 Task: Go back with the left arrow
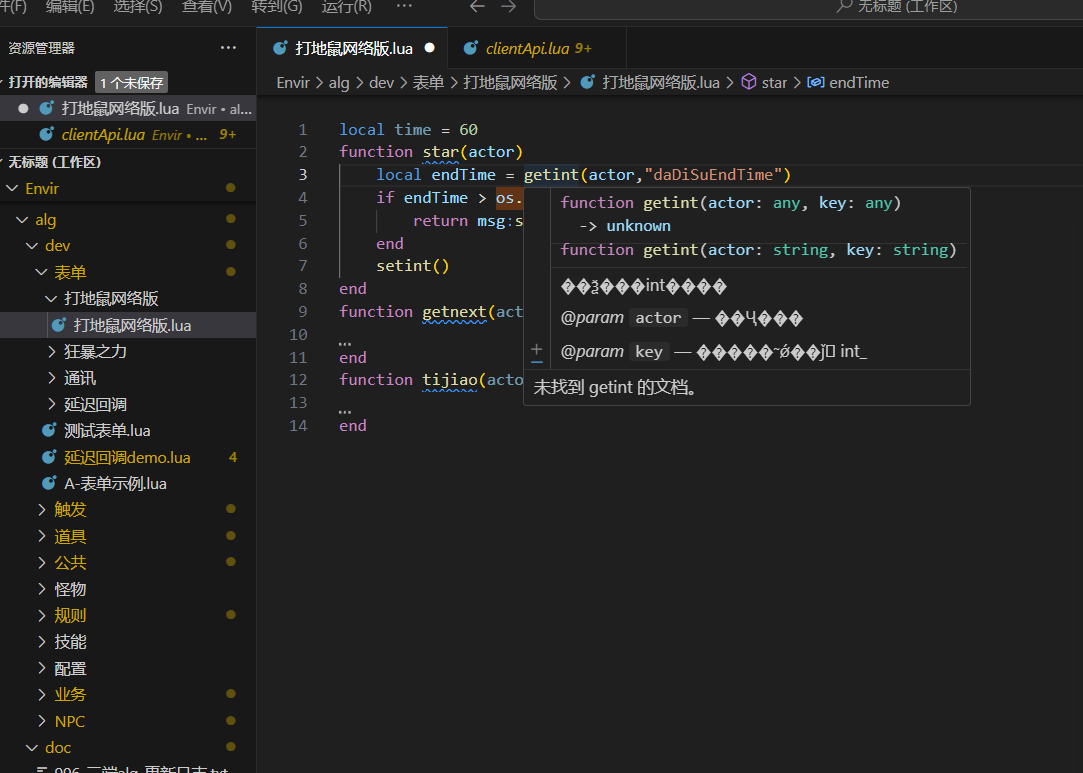pos(477,7)
